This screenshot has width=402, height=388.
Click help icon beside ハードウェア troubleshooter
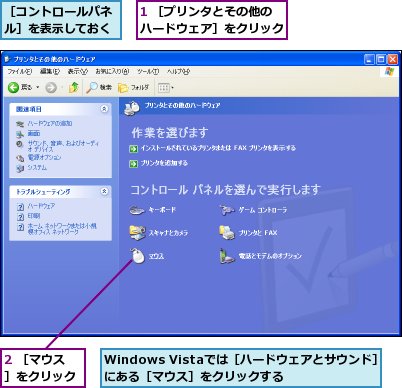coord(20,207)
